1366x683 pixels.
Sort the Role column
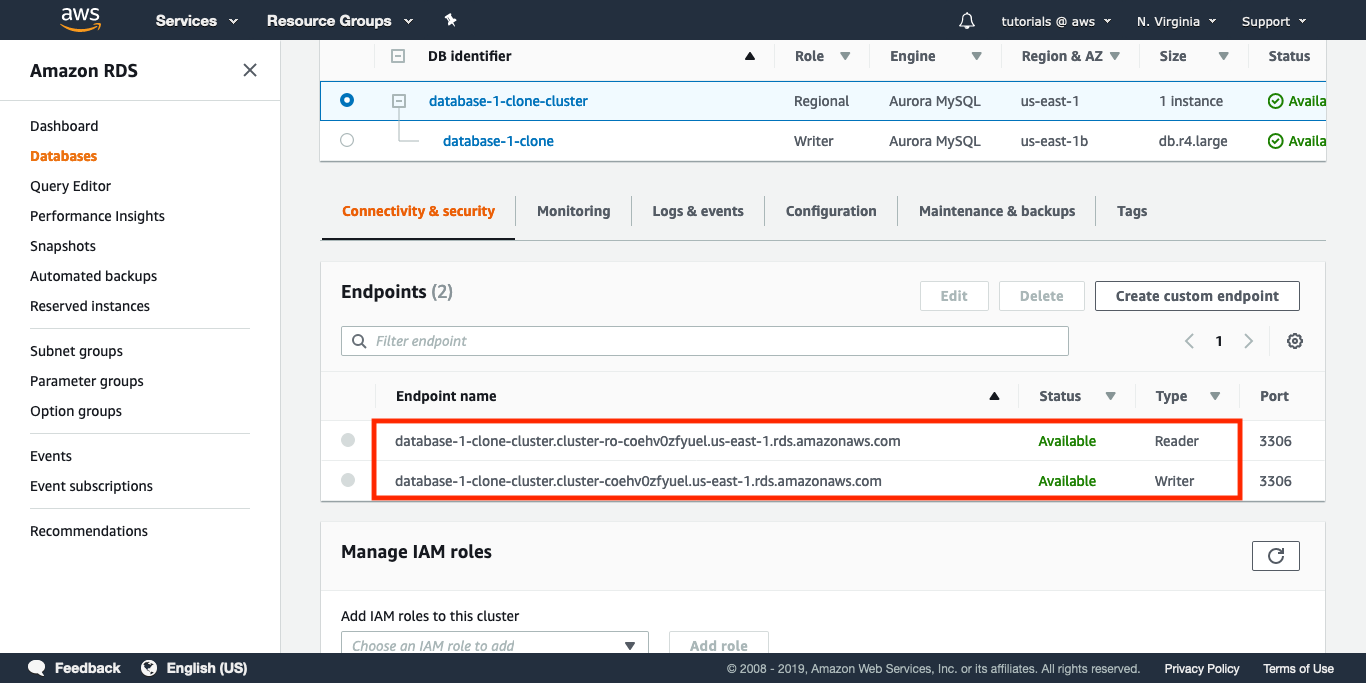coord(844,56)
